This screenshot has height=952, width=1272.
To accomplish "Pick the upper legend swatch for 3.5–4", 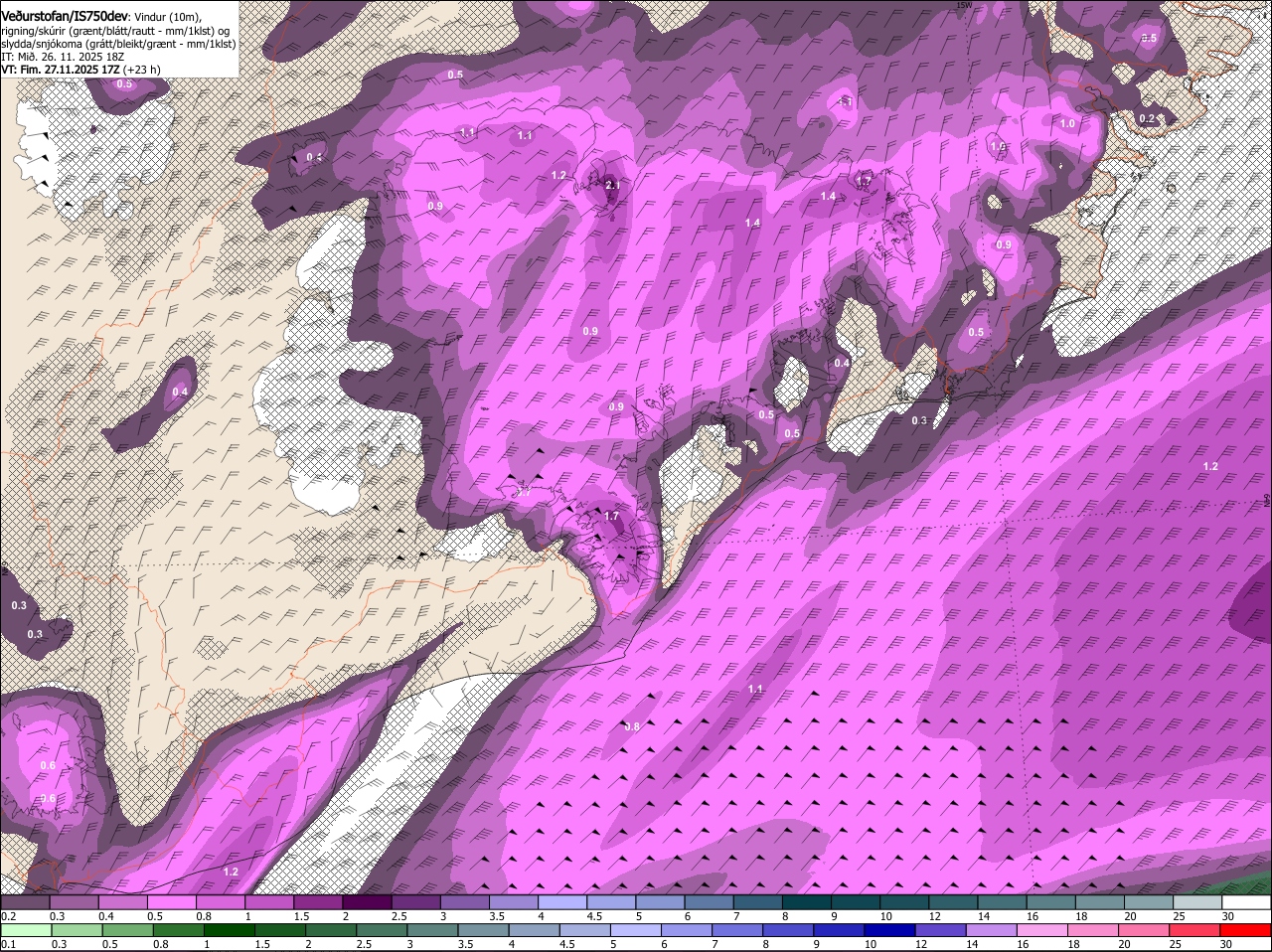I will [x=513, y=902].
